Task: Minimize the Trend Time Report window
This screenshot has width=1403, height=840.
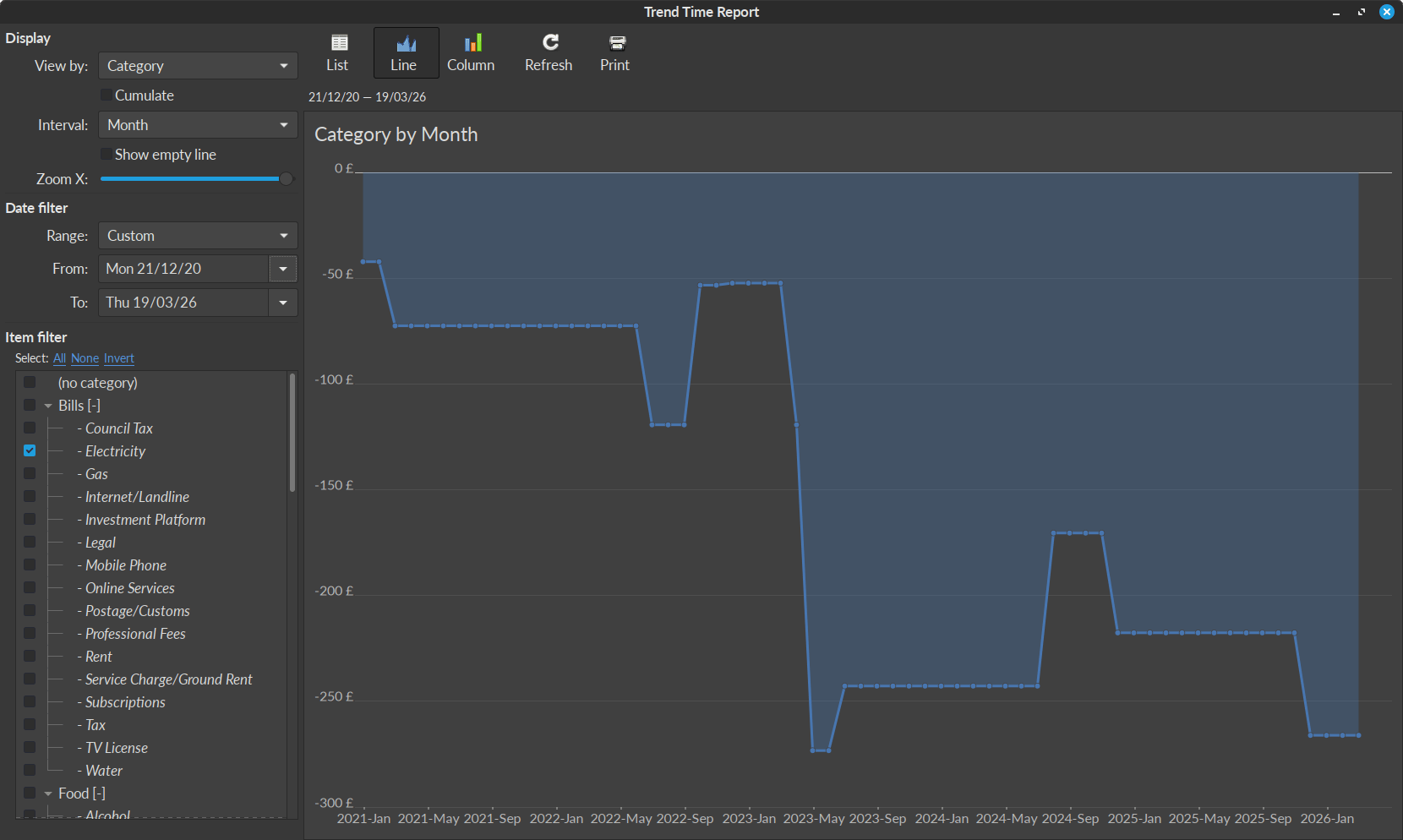Action: 1336,12
